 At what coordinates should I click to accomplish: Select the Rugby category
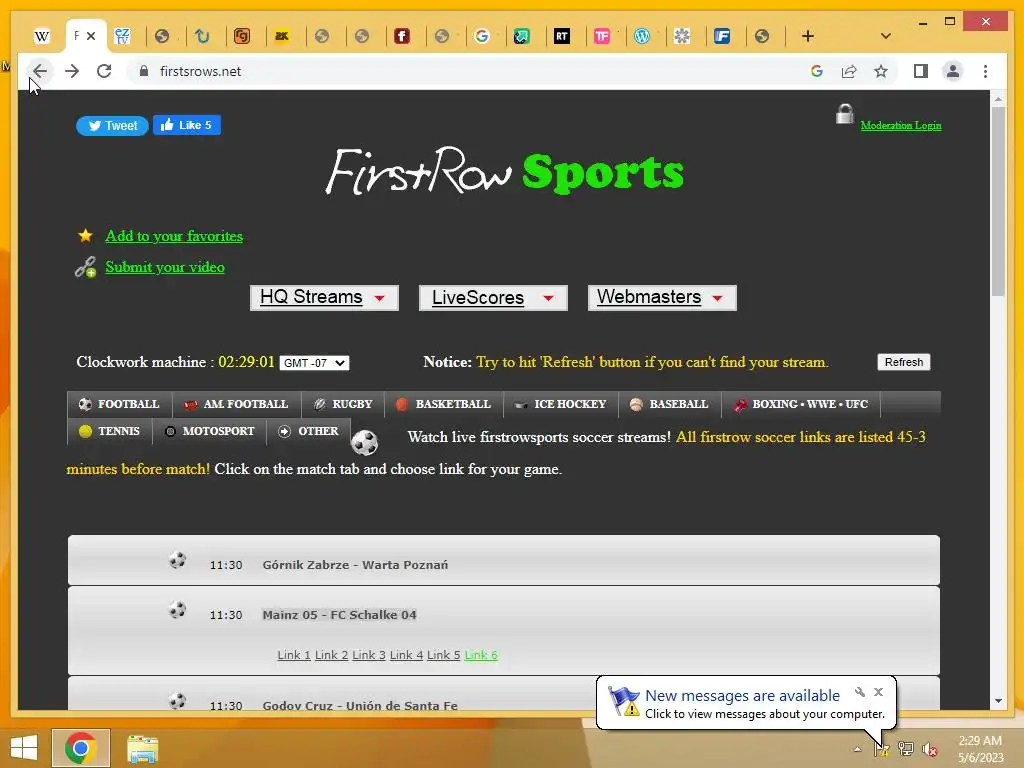tap(343, 404)
